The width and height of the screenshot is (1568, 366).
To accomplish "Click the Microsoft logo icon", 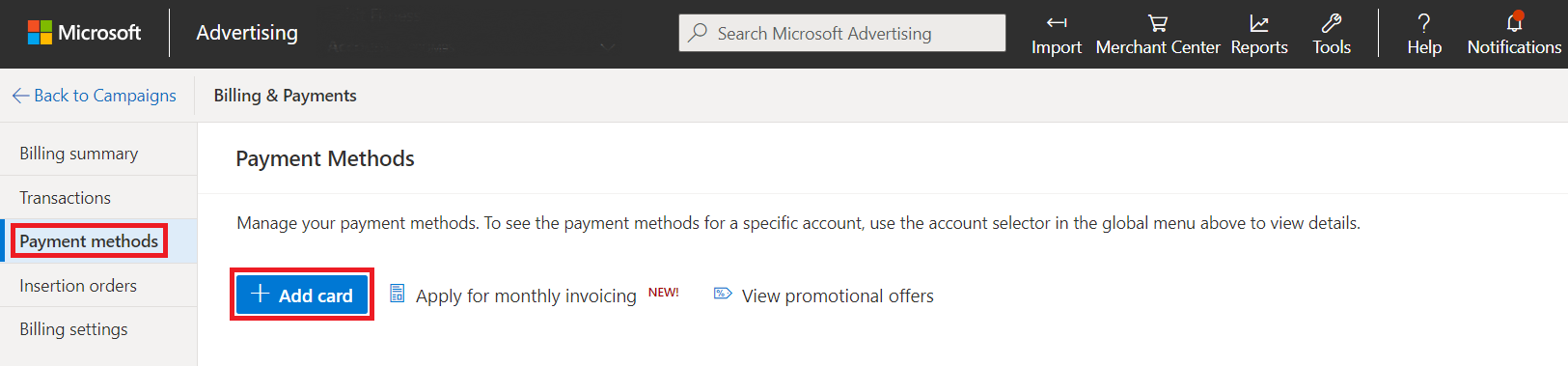I will point(40,33).
